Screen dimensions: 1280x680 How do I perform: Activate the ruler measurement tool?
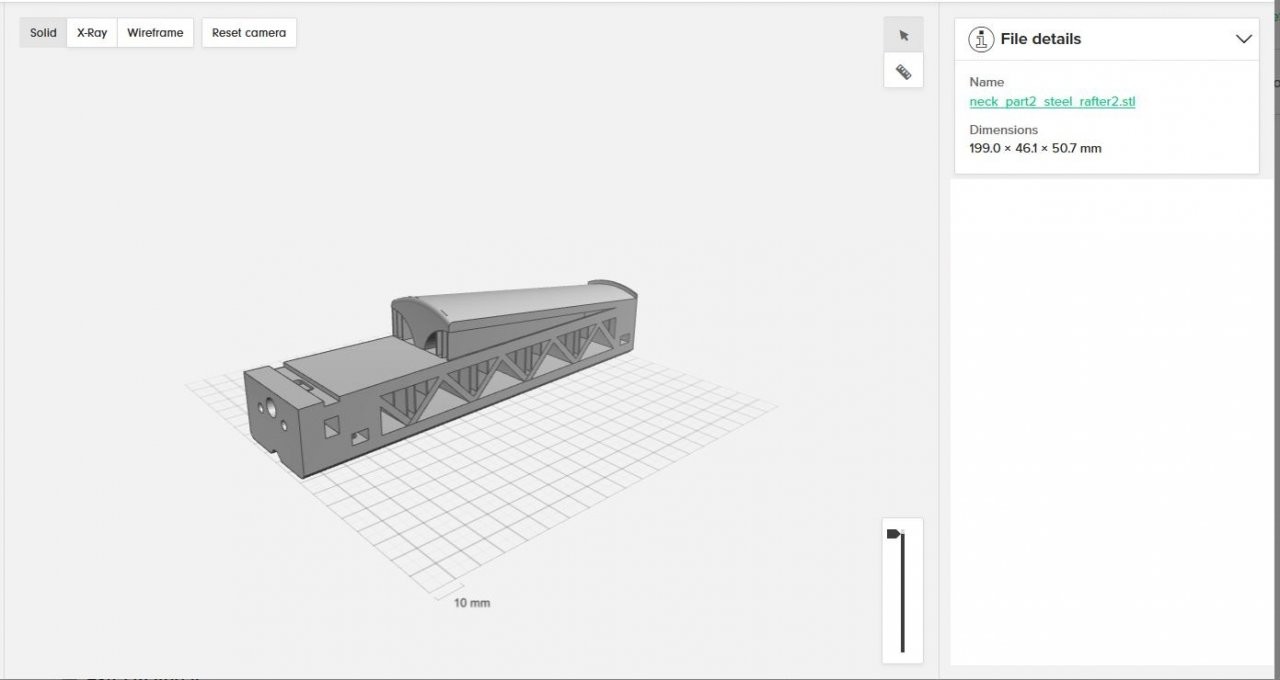coord(903,71)
